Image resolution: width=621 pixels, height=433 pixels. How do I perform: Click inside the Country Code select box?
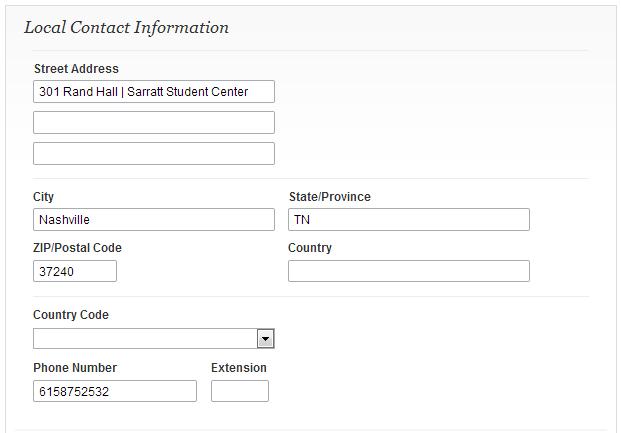click(144, 339)
